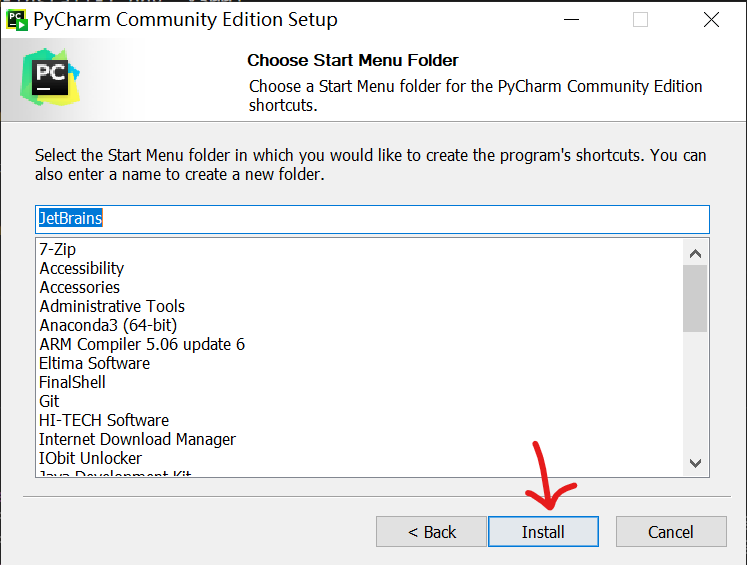Click the JetBrains folder name field
The width and height of the screenshot is (747, 565).
click(x=372, y=219)
